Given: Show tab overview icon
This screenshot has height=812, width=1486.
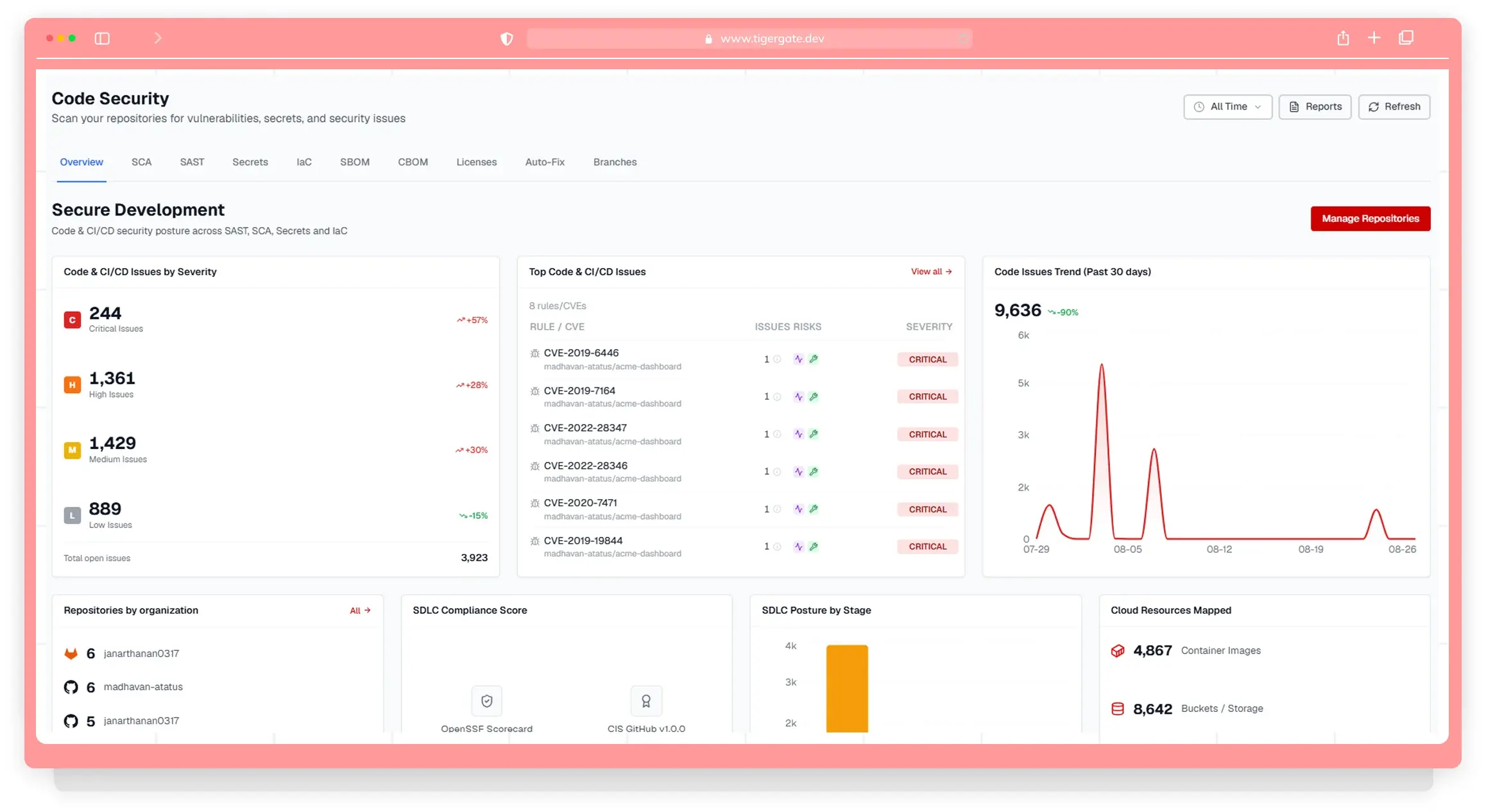Looking at the screenshot, I should coord(1406,38).
